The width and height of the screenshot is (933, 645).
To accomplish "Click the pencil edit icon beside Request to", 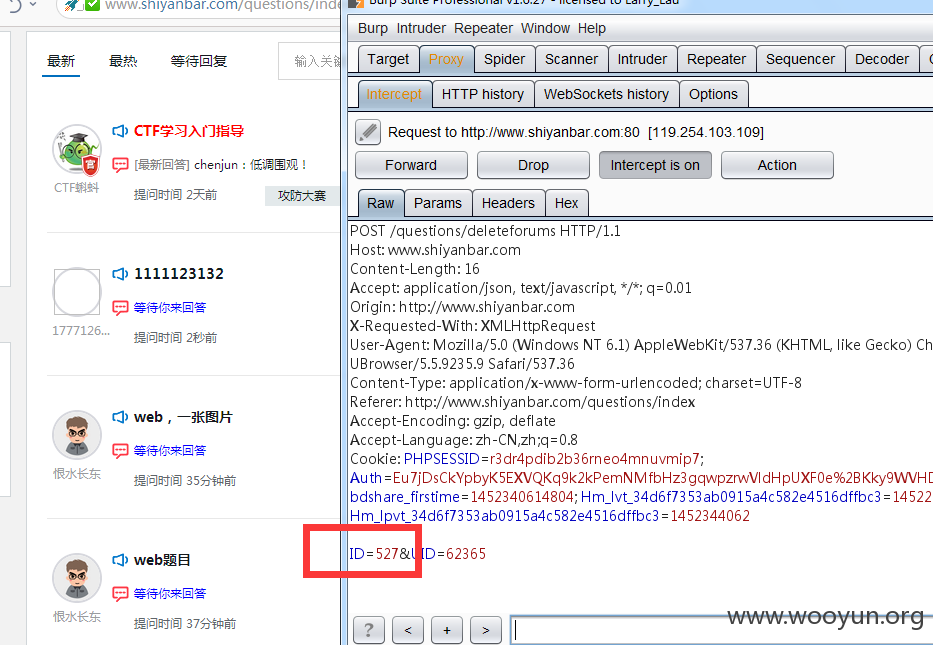I will coord(368,132).
